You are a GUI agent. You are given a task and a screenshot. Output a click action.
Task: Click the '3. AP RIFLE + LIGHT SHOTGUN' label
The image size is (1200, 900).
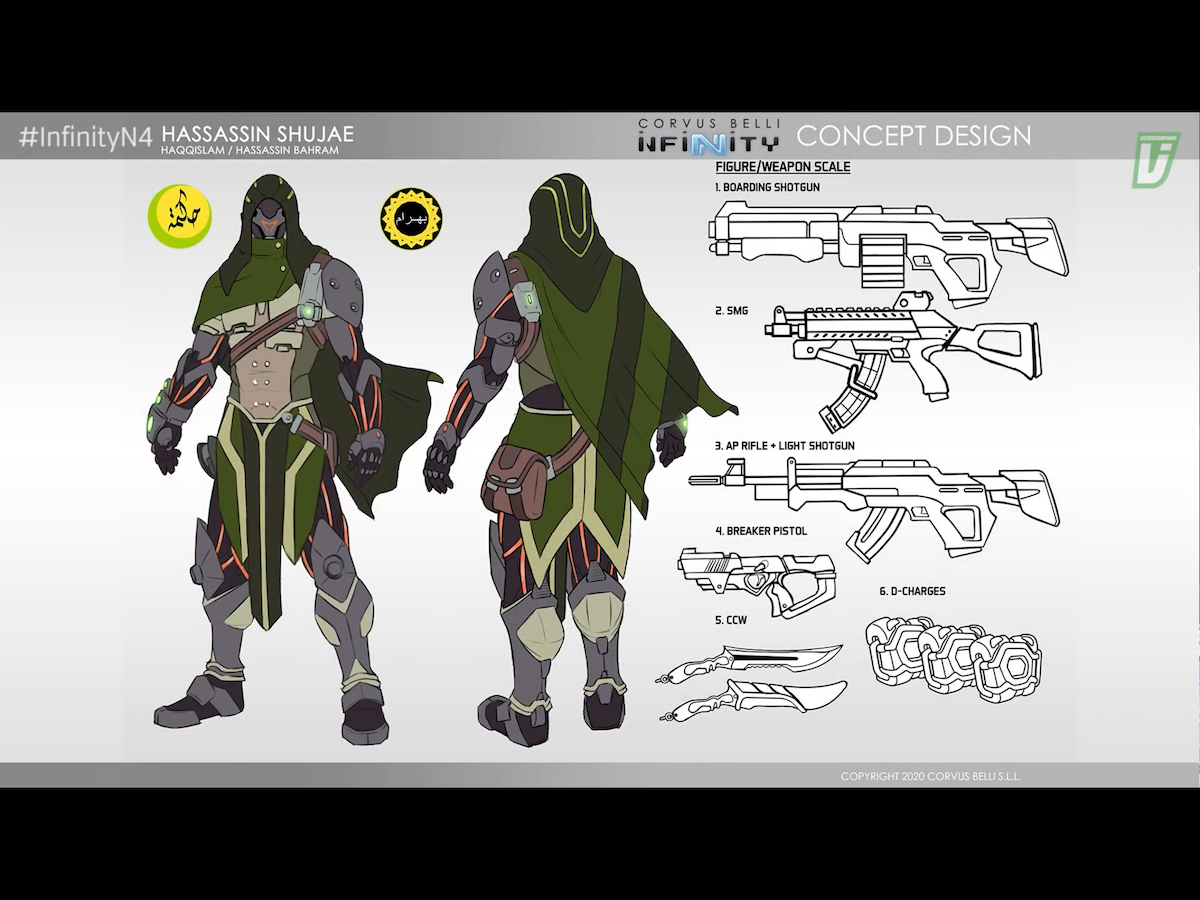click(785, 445)
